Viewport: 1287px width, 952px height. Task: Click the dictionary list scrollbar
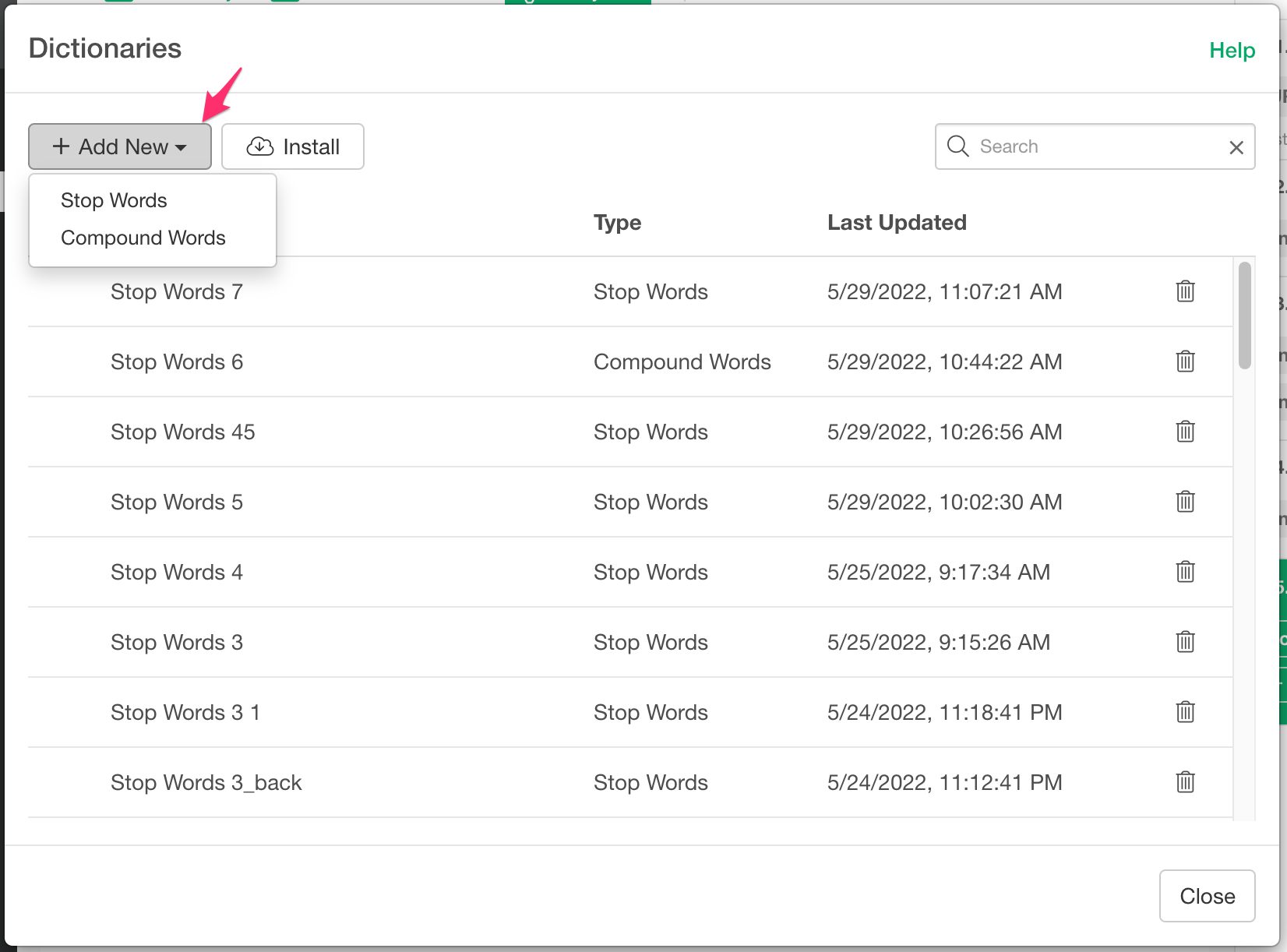click(1244, 316)
